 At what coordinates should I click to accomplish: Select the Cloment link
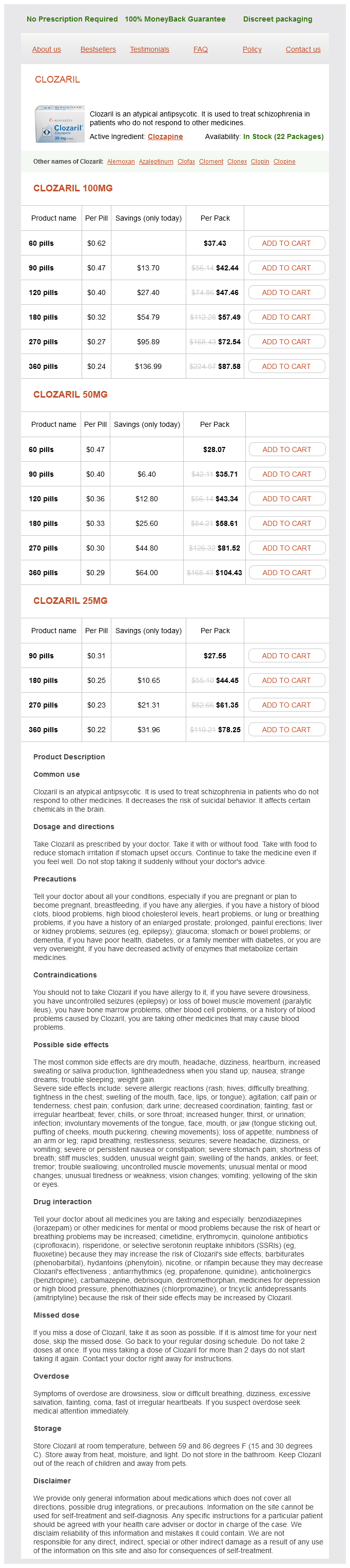pyautogui.click(x=210, y=162)
